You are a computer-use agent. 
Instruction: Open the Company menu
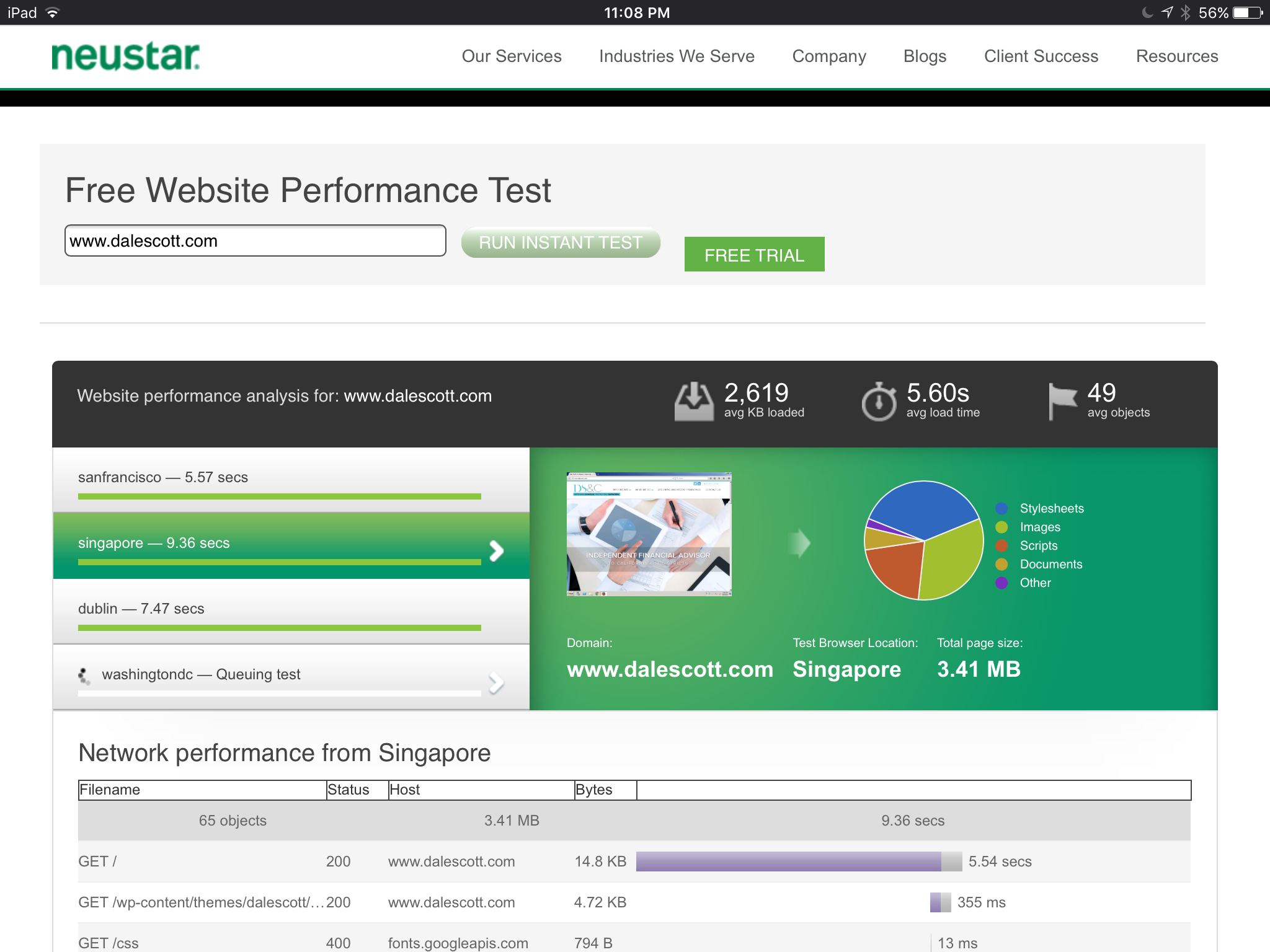point(829,56)
